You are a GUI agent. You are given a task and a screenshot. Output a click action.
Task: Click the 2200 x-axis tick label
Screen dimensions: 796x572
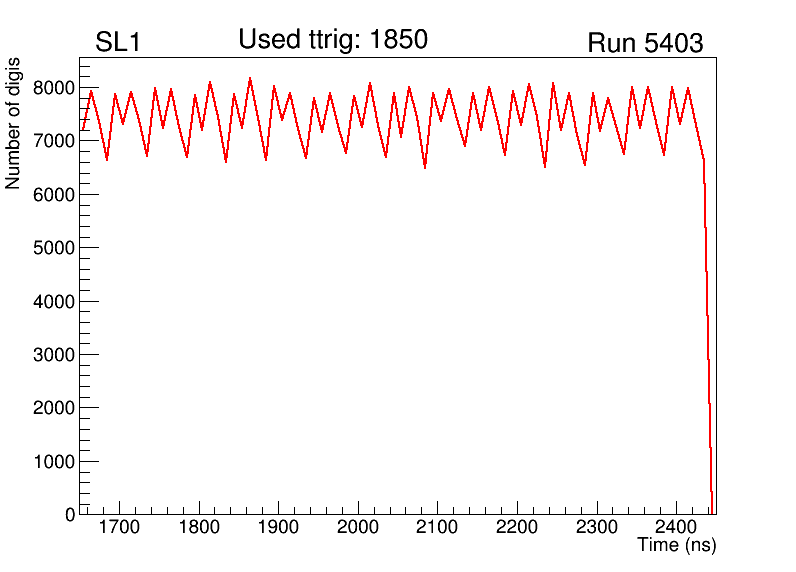pos(517,527)
